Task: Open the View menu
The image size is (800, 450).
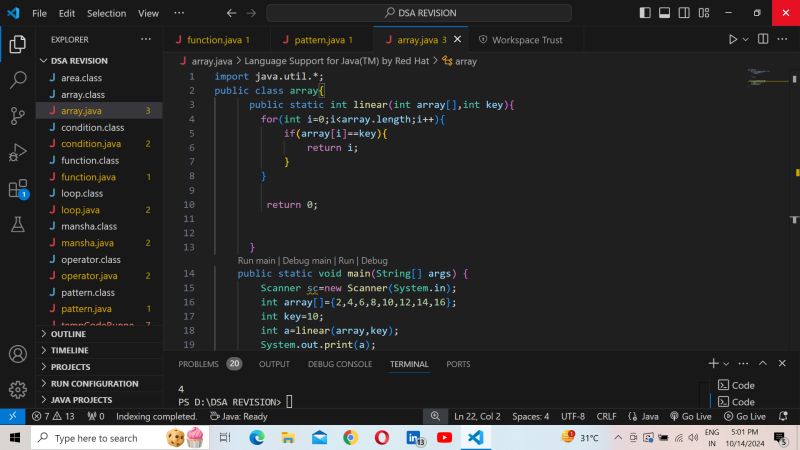Action: 148,13
